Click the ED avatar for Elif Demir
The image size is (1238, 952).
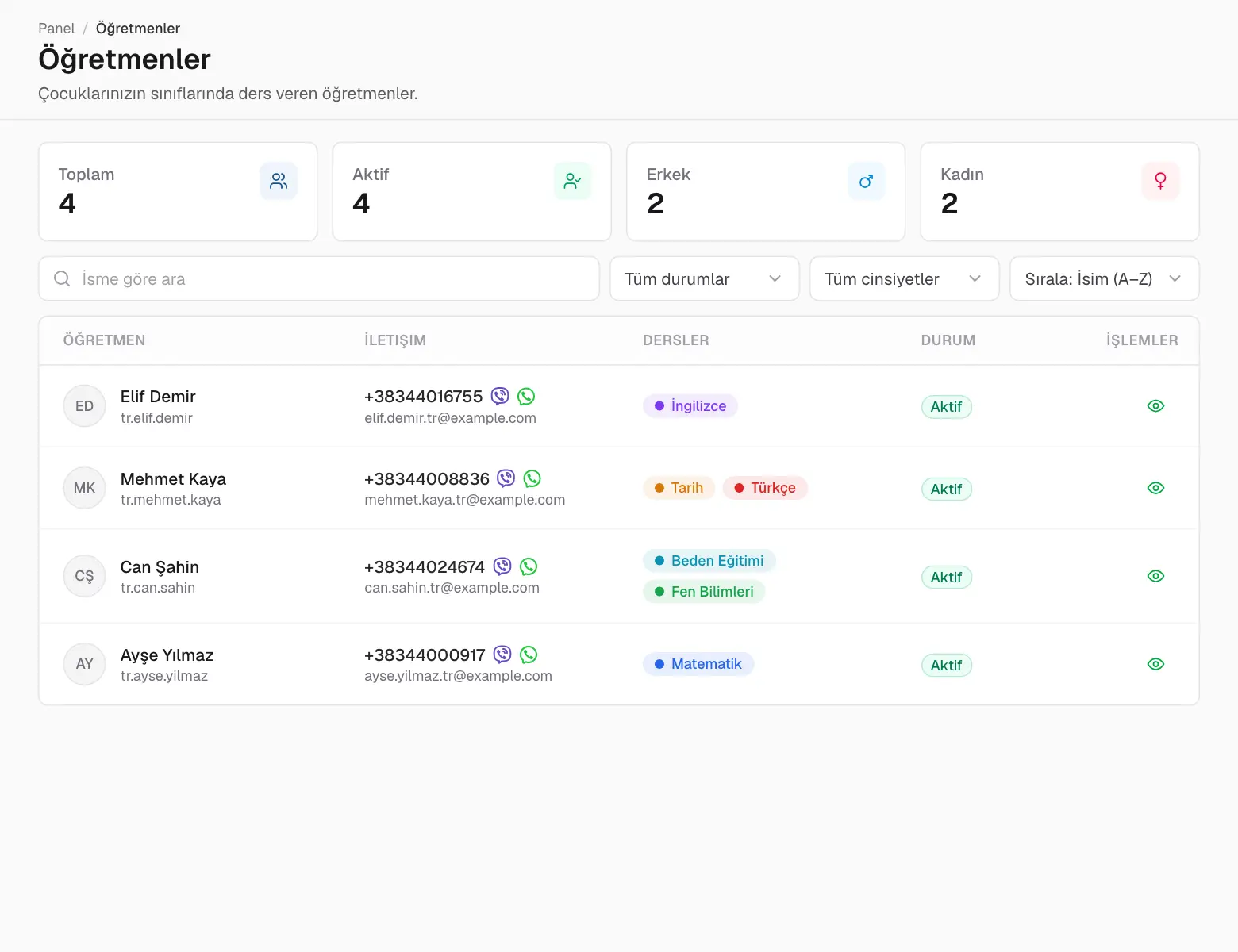[x=84, y=406]
